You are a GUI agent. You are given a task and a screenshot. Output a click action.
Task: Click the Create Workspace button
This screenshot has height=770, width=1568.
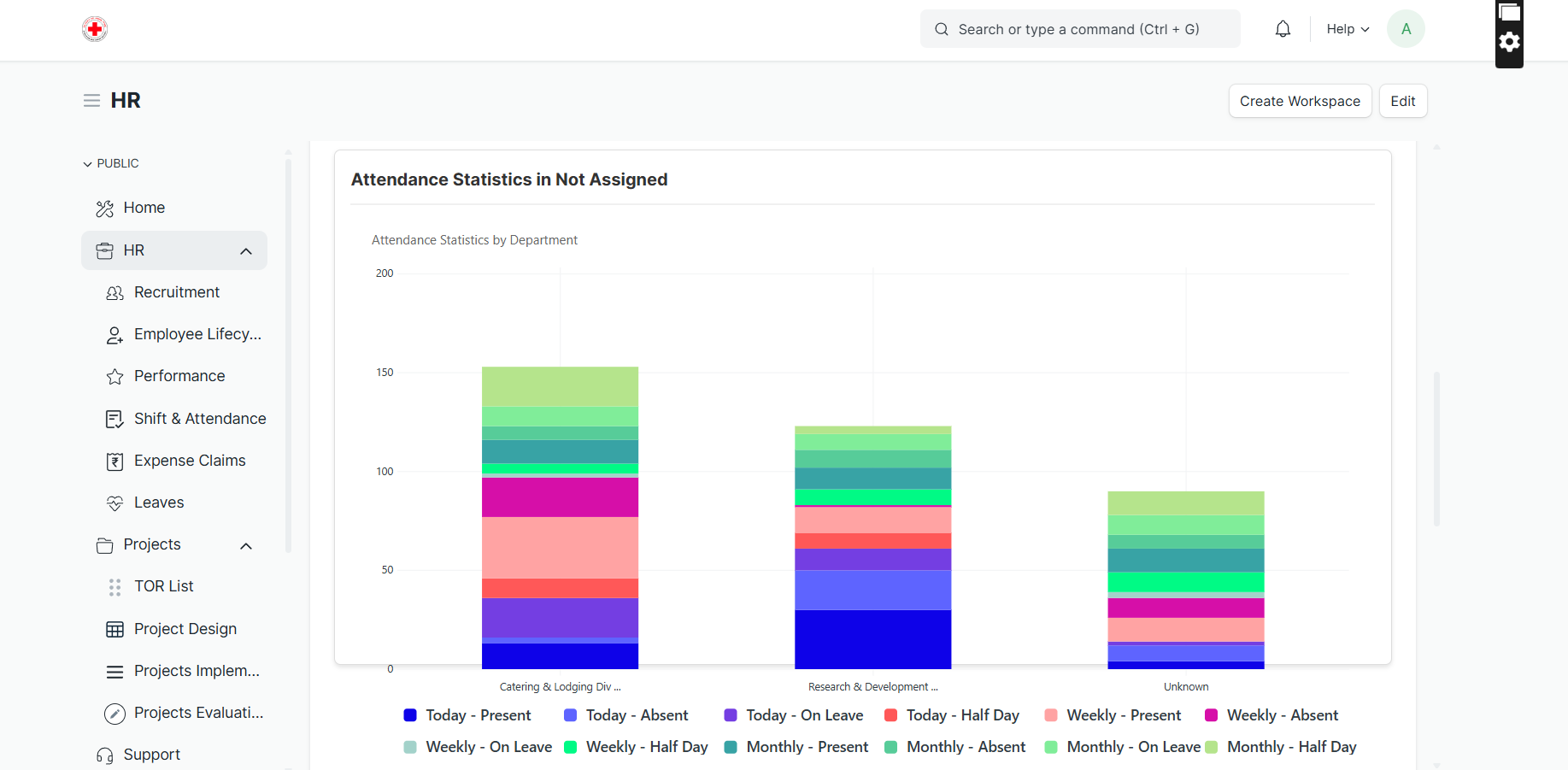pyautogui.click(x=1300, y=101)
